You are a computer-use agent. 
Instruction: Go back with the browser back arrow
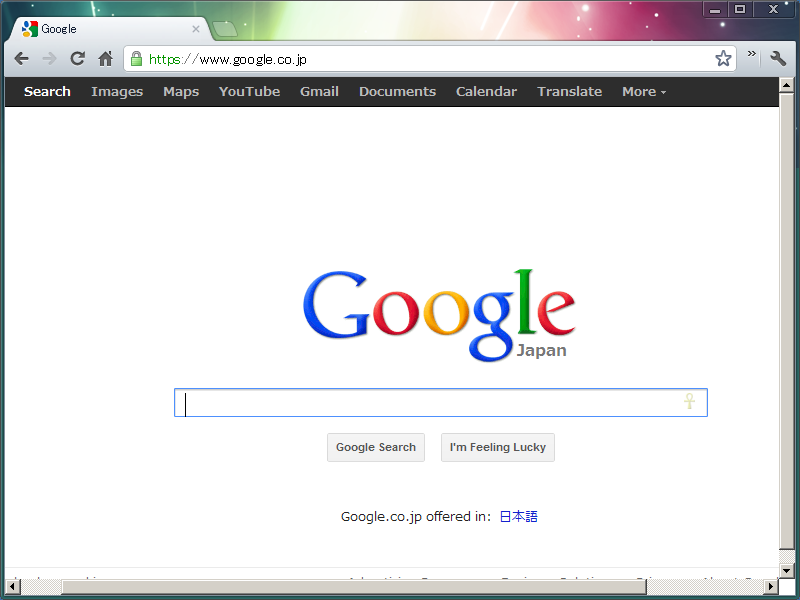coord(21,59)
